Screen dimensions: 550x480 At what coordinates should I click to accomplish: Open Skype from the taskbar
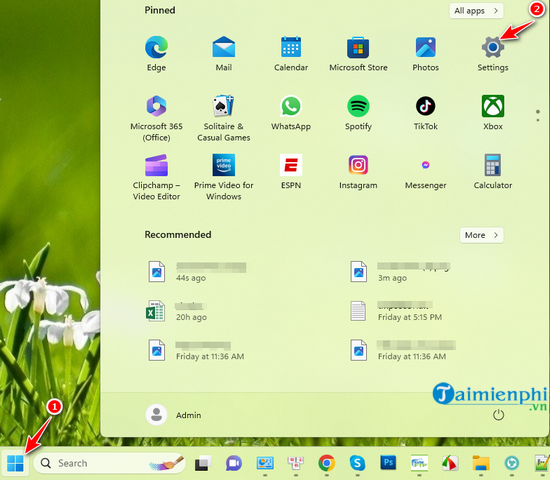pyautogui.click(x=357, y=463)
